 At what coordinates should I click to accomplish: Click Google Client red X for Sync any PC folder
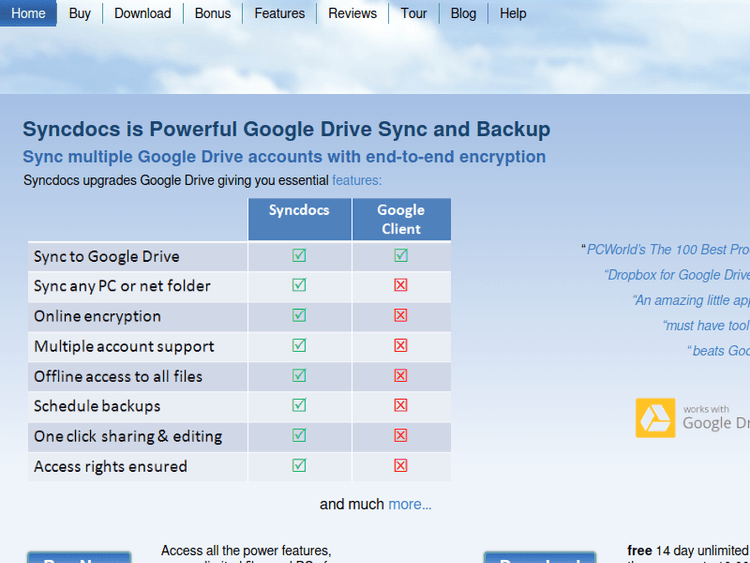tap(401, 285)
